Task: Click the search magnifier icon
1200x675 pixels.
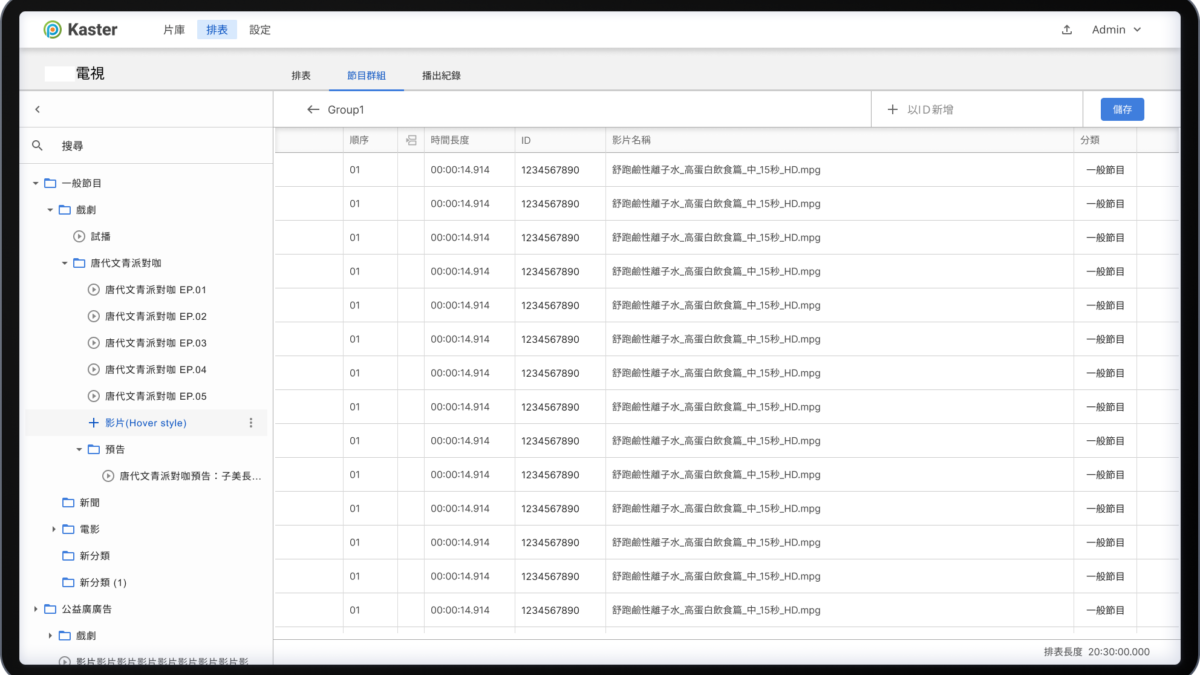Action: click(38, 145)
